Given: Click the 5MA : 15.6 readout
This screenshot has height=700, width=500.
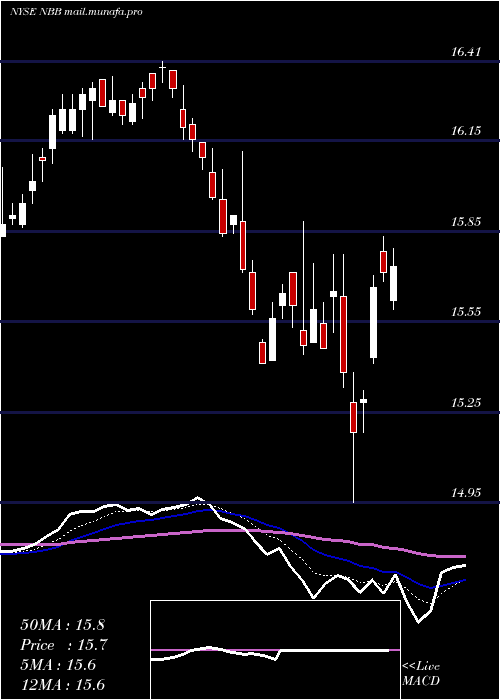Looking at the screenshot, I should click(x=58, y=665).
